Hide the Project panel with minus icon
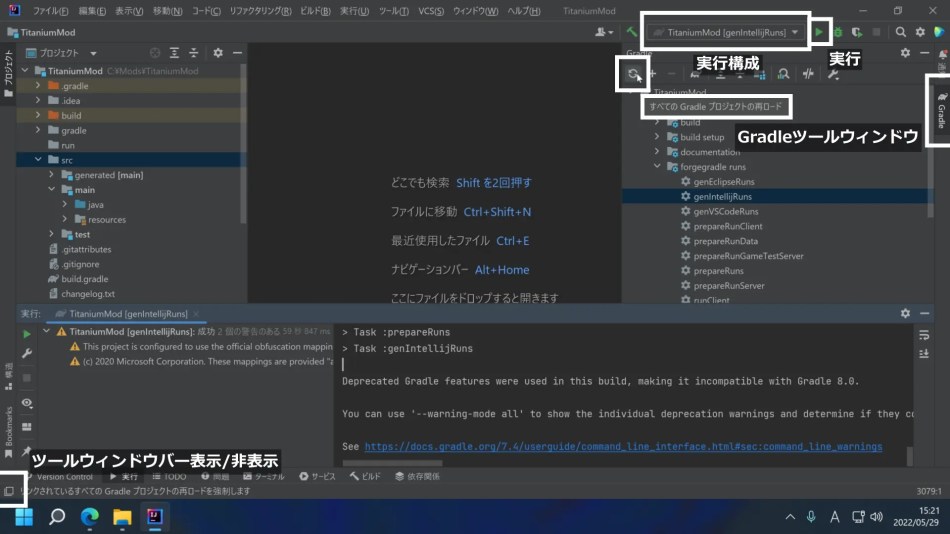950x534 pixels. (238, 53)
